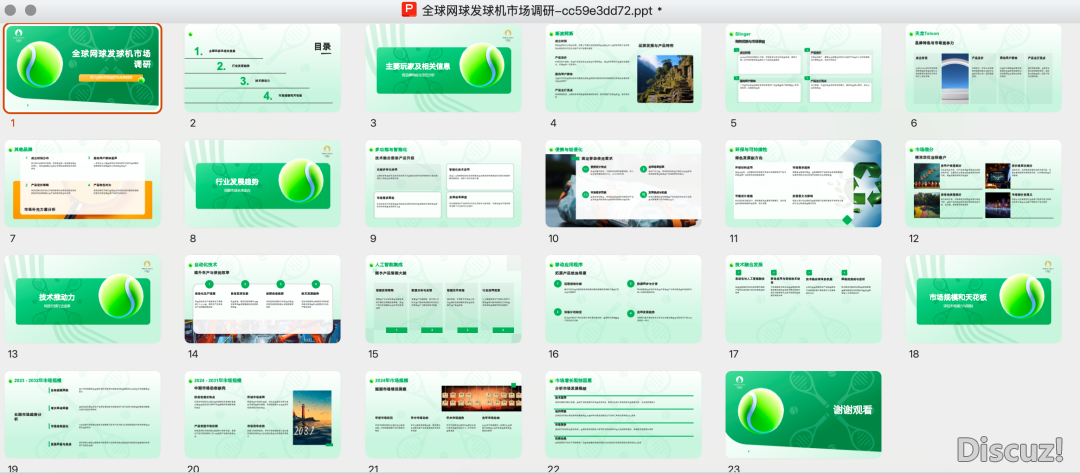Image resolution: width=1080 pixels, height=474 pixels.
Task: Click slide number label 9
Action: (373, 239)
